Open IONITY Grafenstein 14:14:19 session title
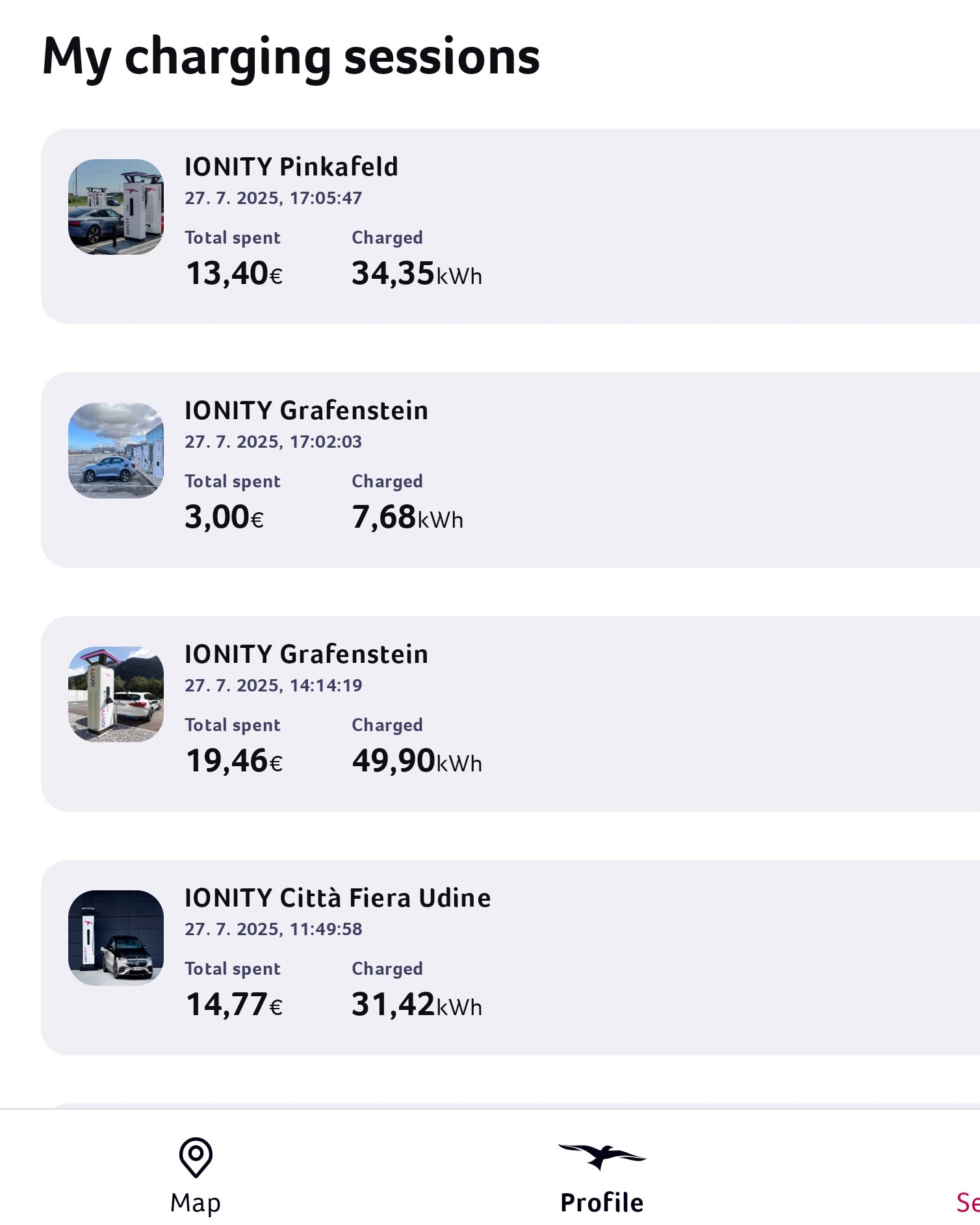 pos(306,654)
